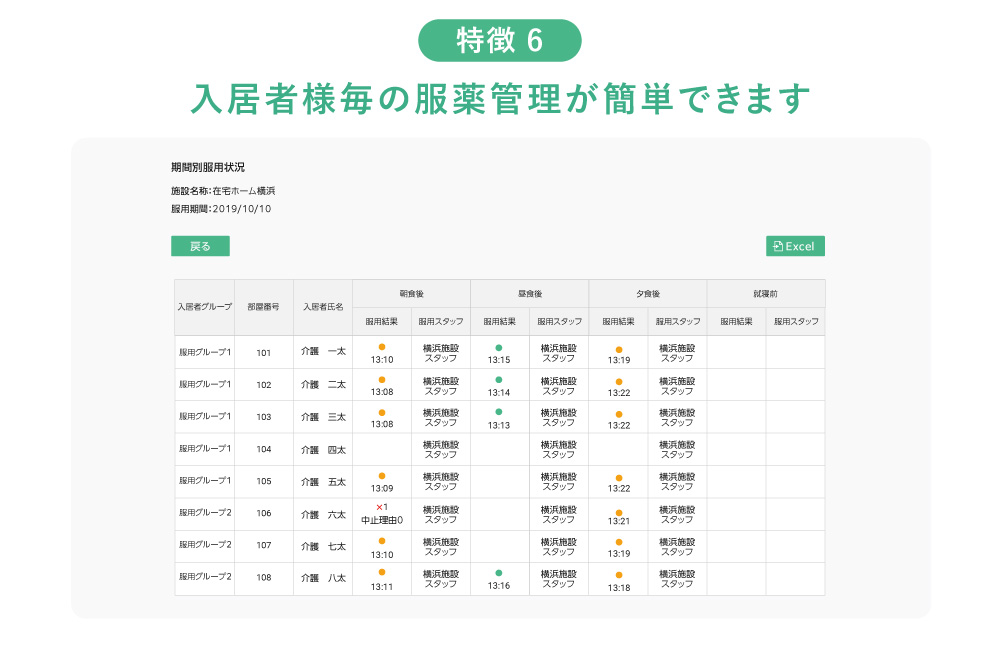Click the orange dot above 13:19 in row 101
Viewport: 1000px width, 646px height.
pos(619,349)
